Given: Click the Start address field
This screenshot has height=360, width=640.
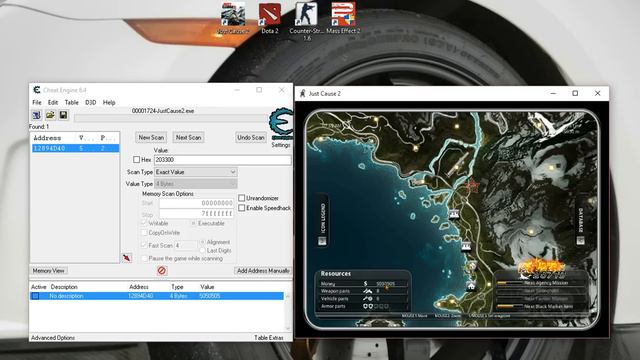Looking at the screenshot, I should [196, 203].
